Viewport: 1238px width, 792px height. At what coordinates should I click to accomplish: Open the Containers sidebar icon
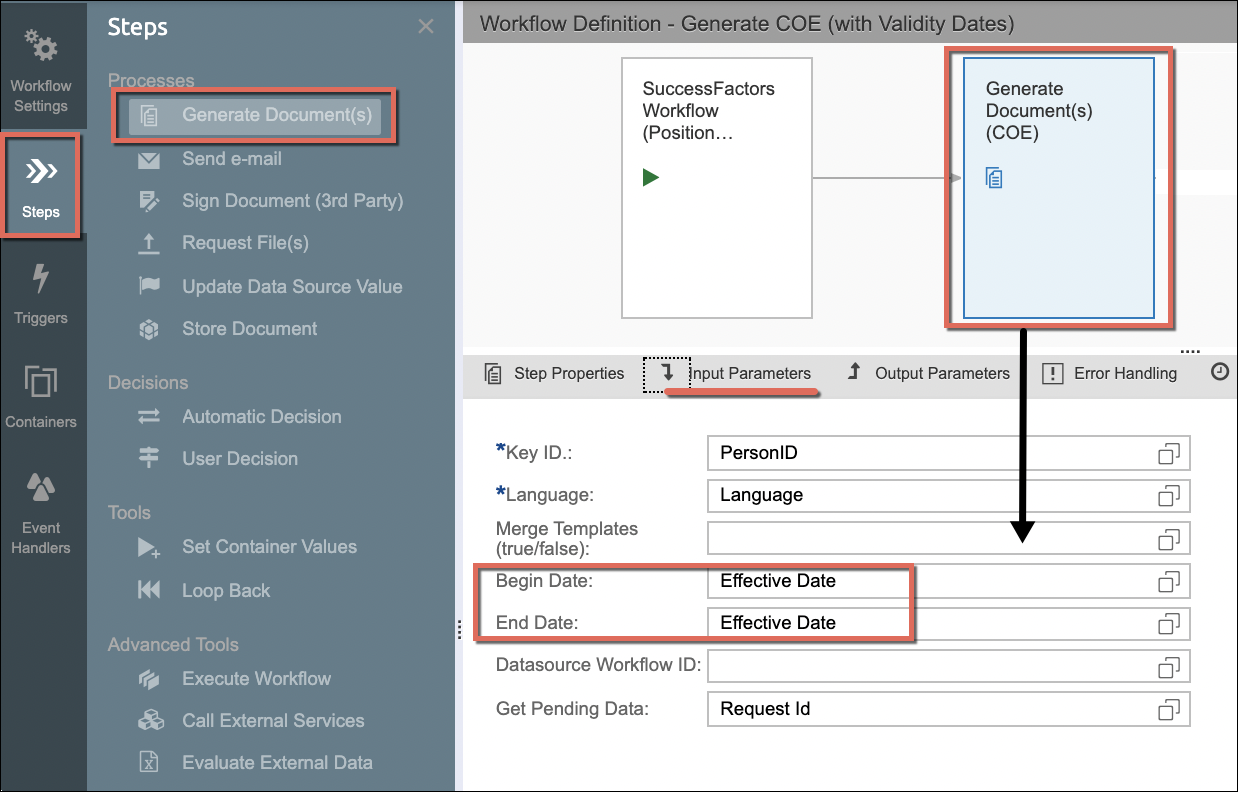tap(41, 382)
